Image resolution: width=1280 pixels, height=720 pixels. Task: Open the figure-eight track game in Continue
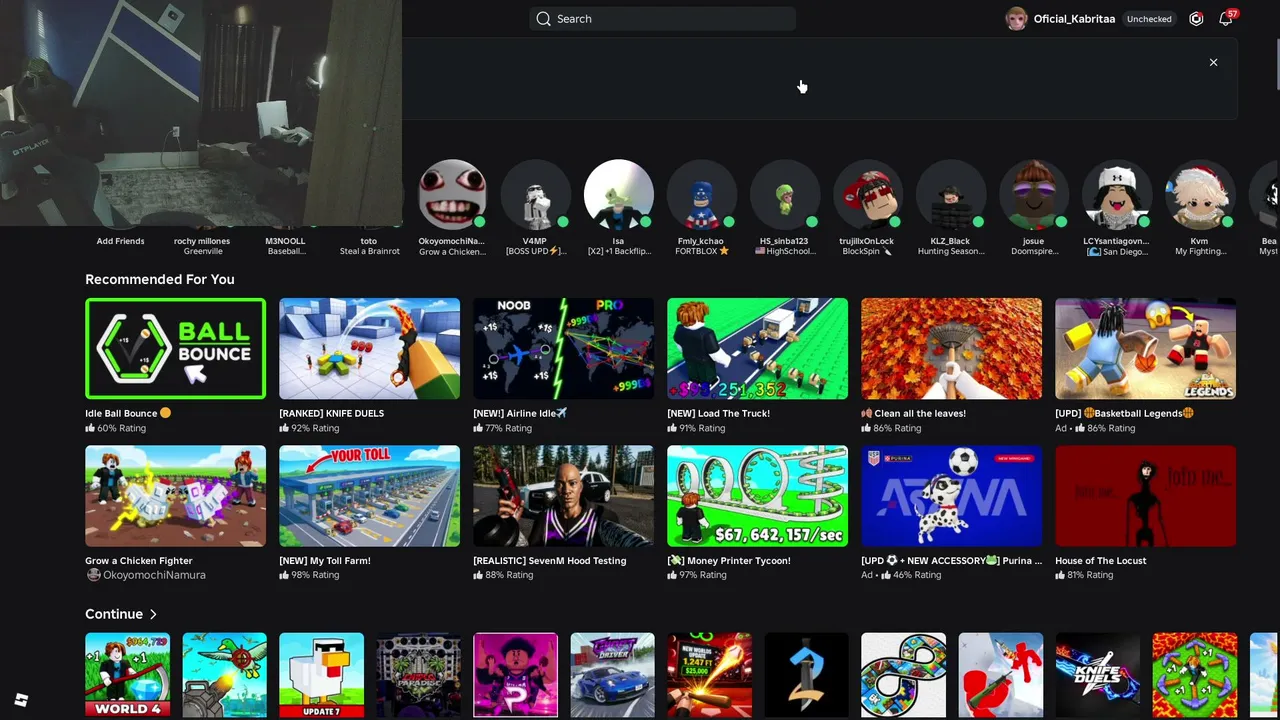click(x=904, y=675)
